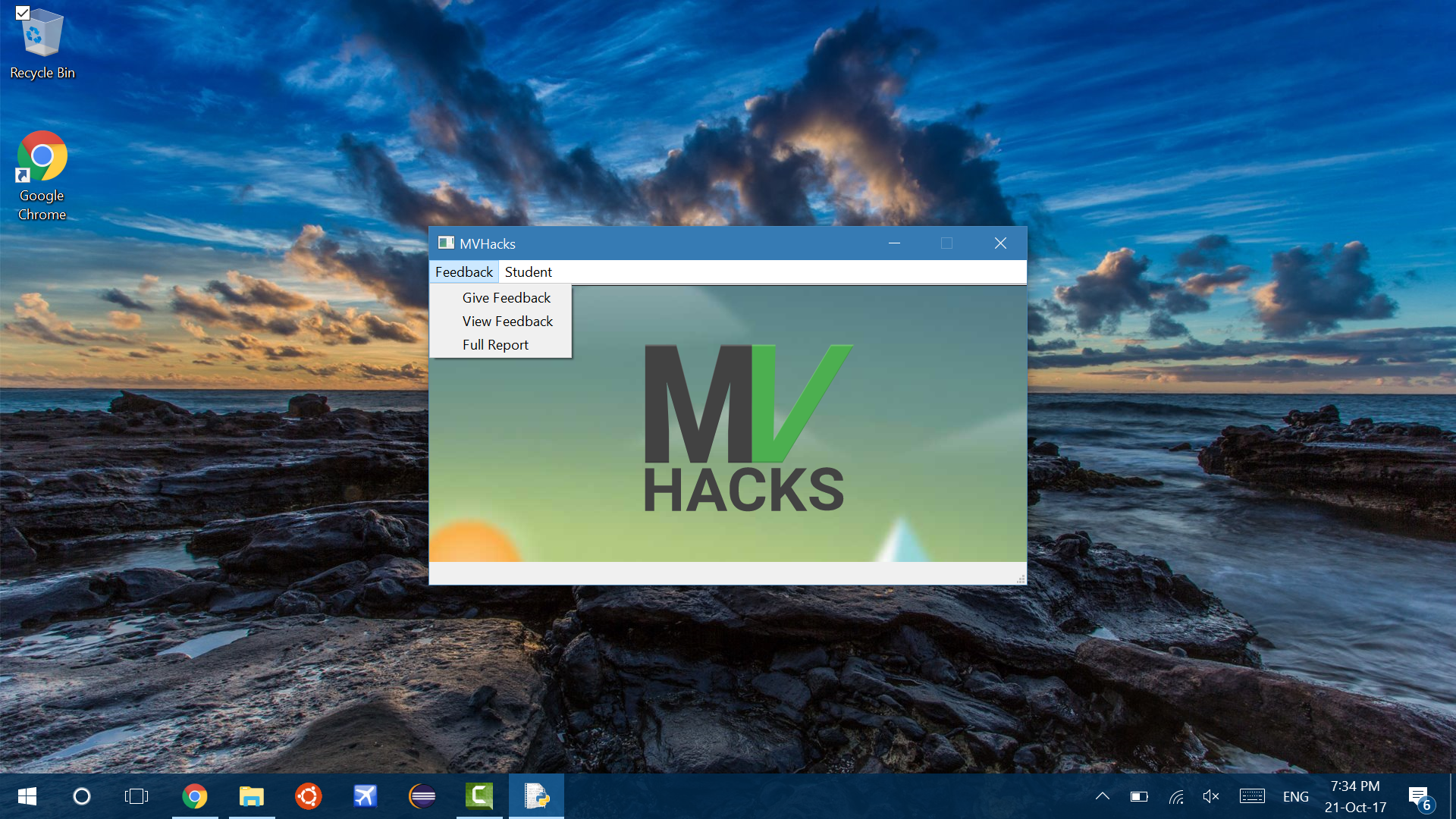Collapse the Feedback menu

tap(463, 271)
